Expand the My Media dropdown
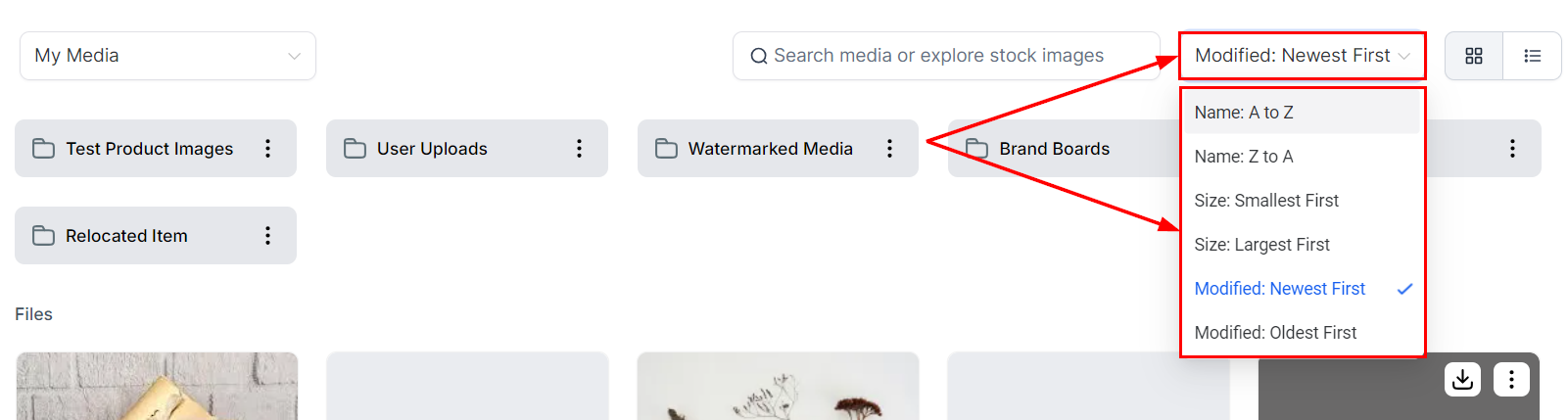 pyautogui.click(x=167, y=56)
